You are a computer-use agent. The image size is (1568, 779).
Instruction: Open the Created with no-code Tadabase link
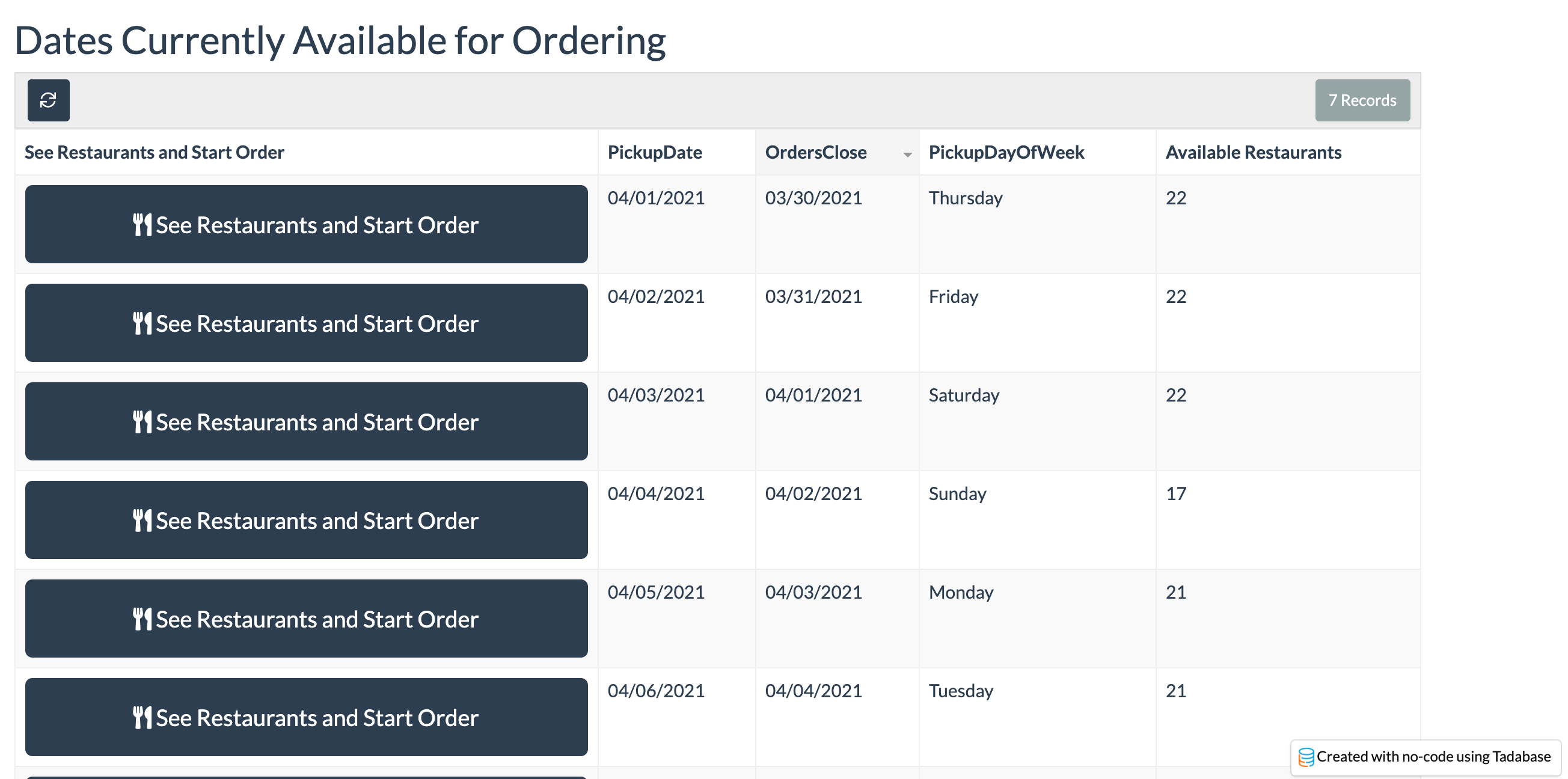(1433, 757)
